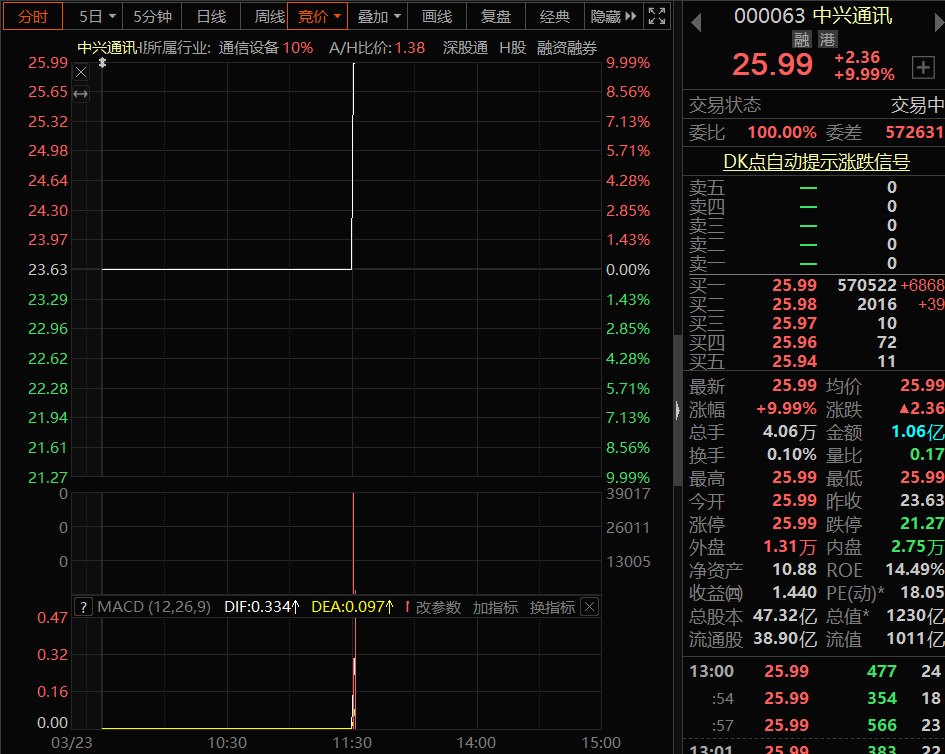This screenshot has width=945, height=754.
Task: Go to the next stock using the right arrow
Action: [x=939, y=23]
